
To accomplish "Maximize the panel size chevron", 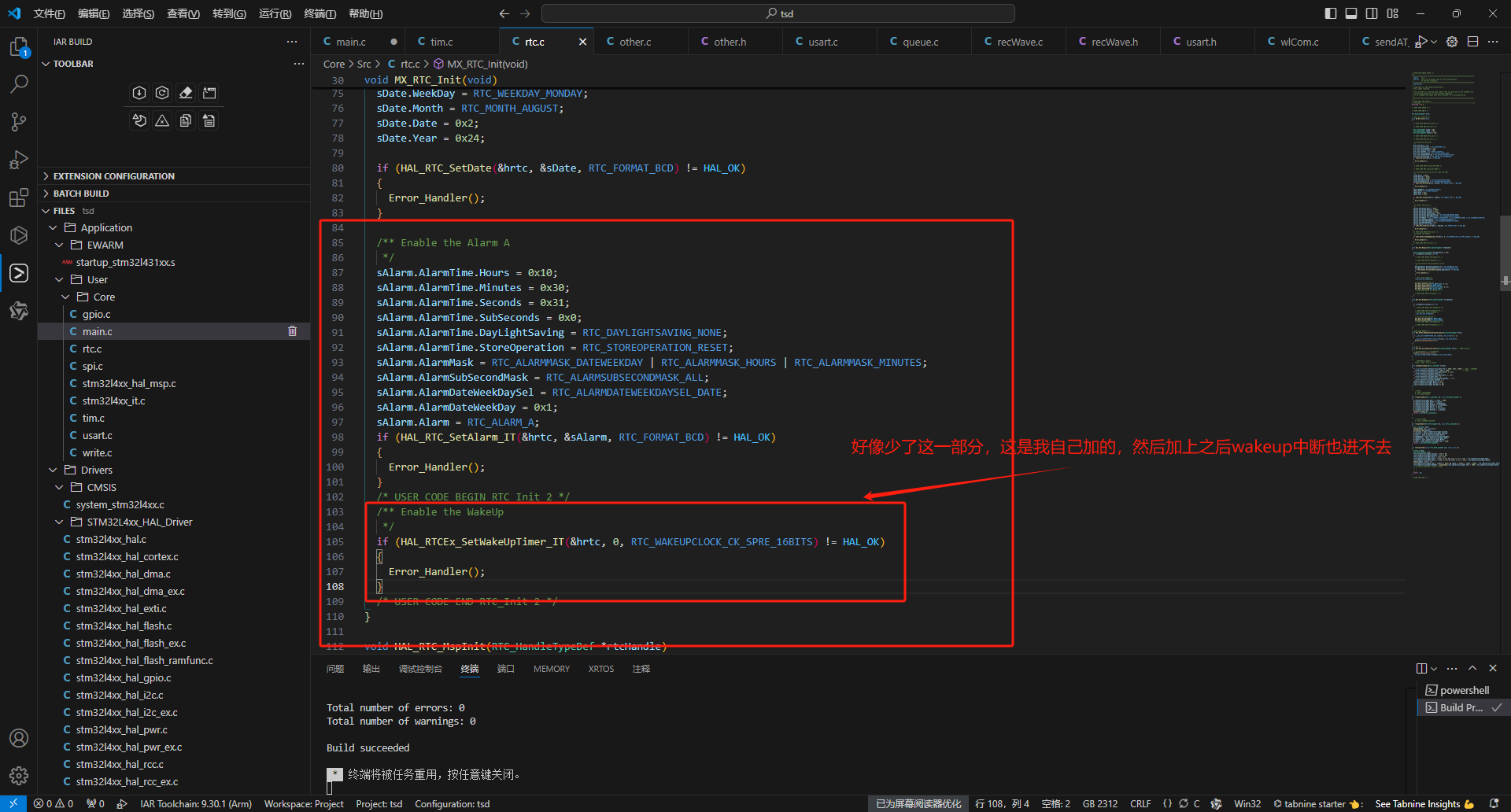I will pyautogui.click(x=1472, y=668).
